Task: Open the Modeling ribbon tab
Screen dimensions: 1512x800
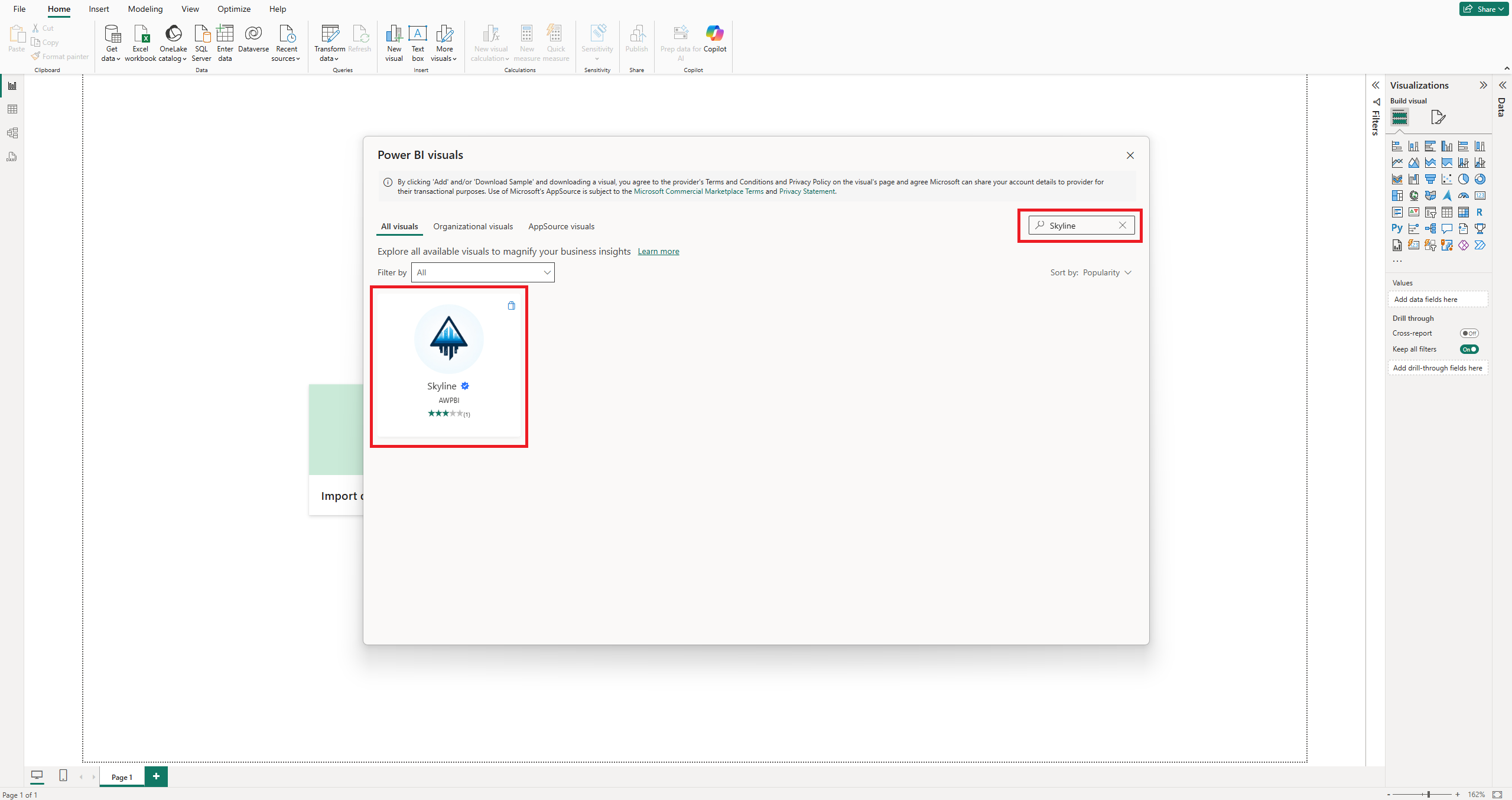Action: (x=145, y=9)
